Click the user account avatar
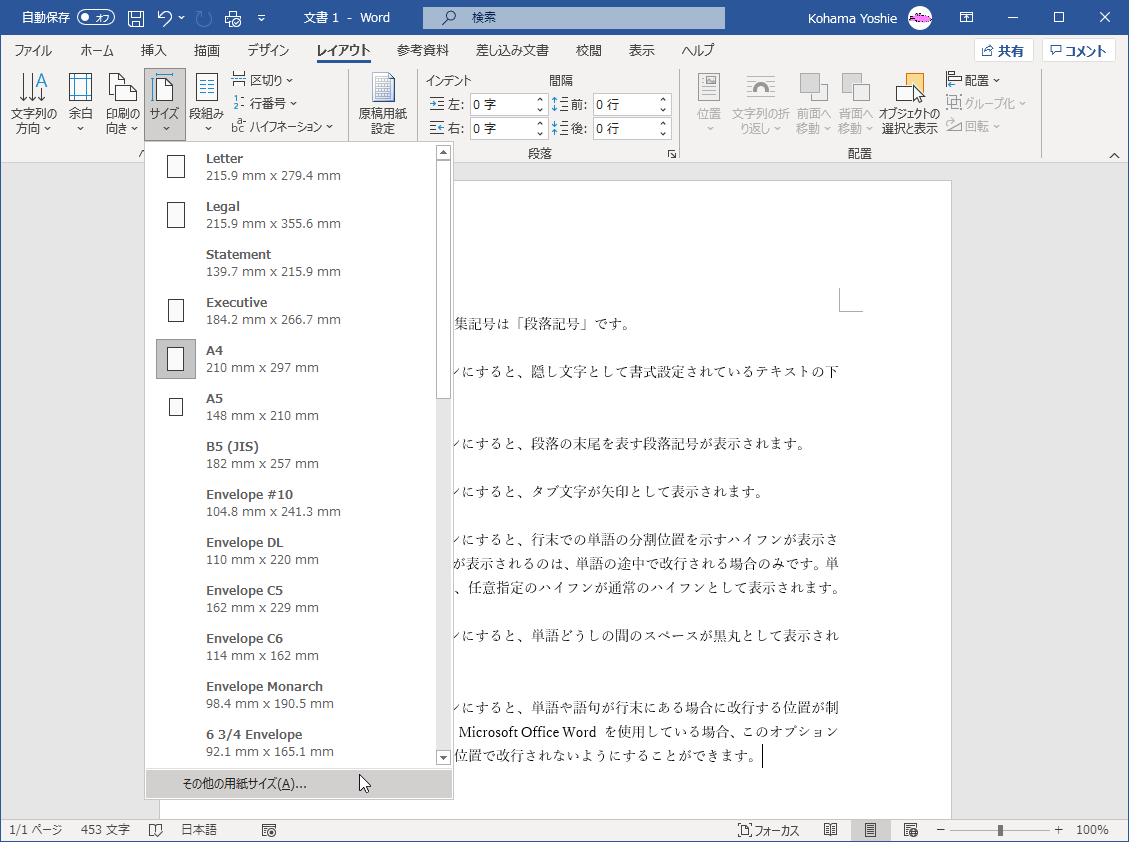This screenshot has height=842, width=1129. click(x=920, y=18)
